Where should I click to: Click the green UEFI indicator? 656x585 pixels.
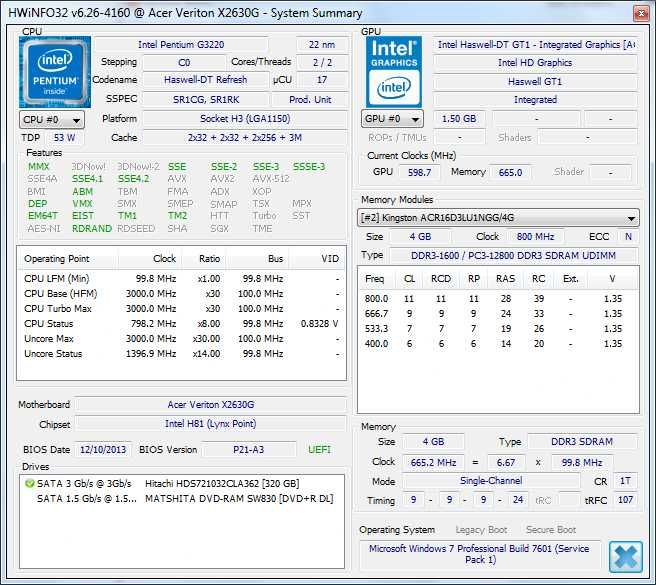coord(319,450)
